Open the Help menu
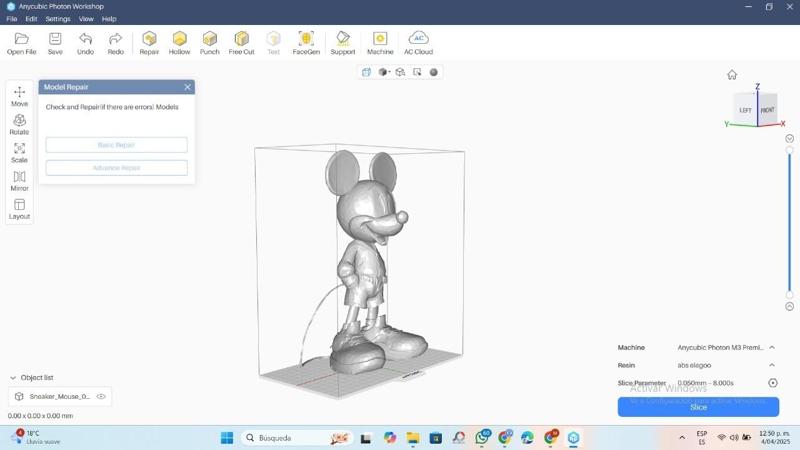 click(109, 19)
